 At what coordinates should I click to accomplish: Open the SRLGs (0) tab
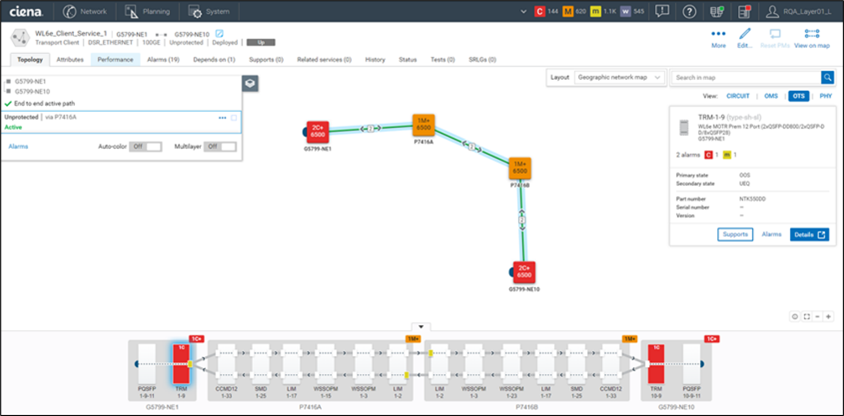coord(482,60)
